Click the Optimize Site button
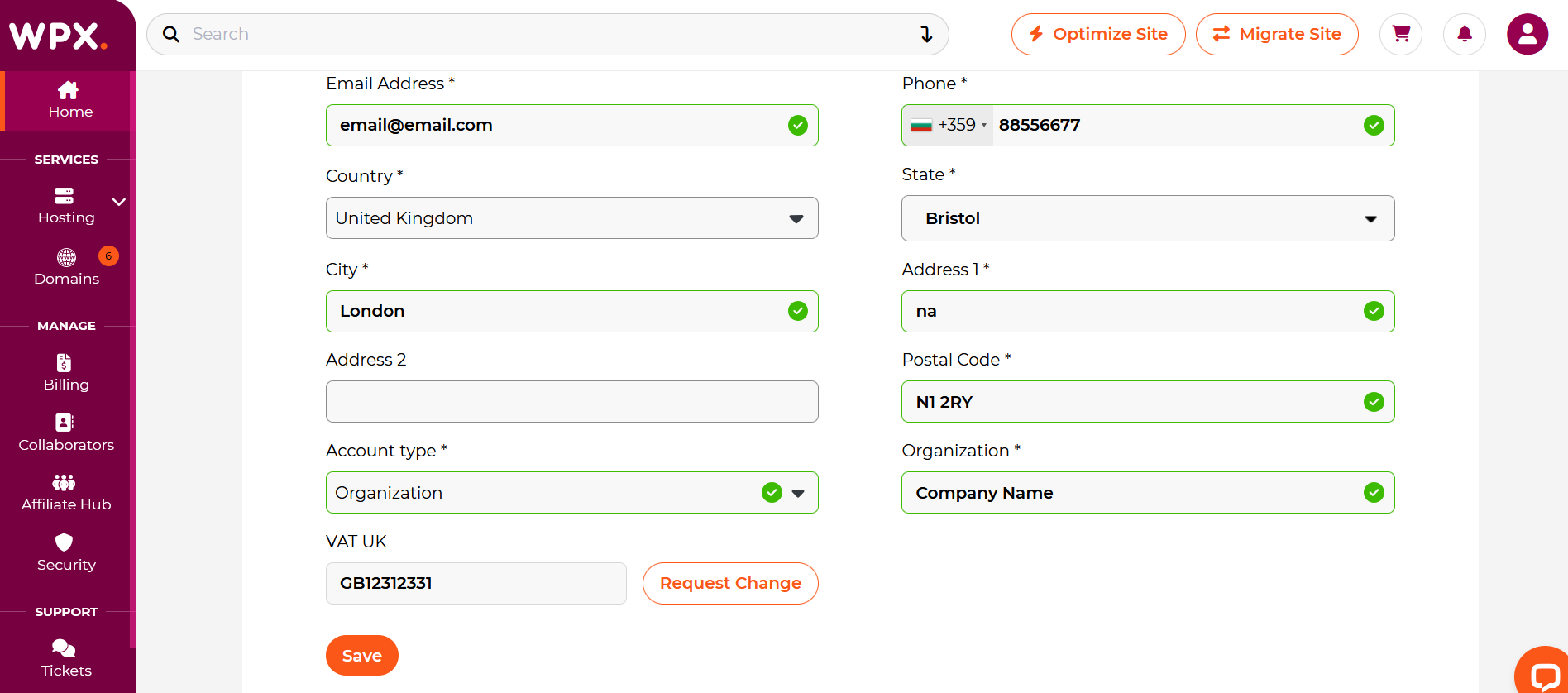 (1097, 35)
